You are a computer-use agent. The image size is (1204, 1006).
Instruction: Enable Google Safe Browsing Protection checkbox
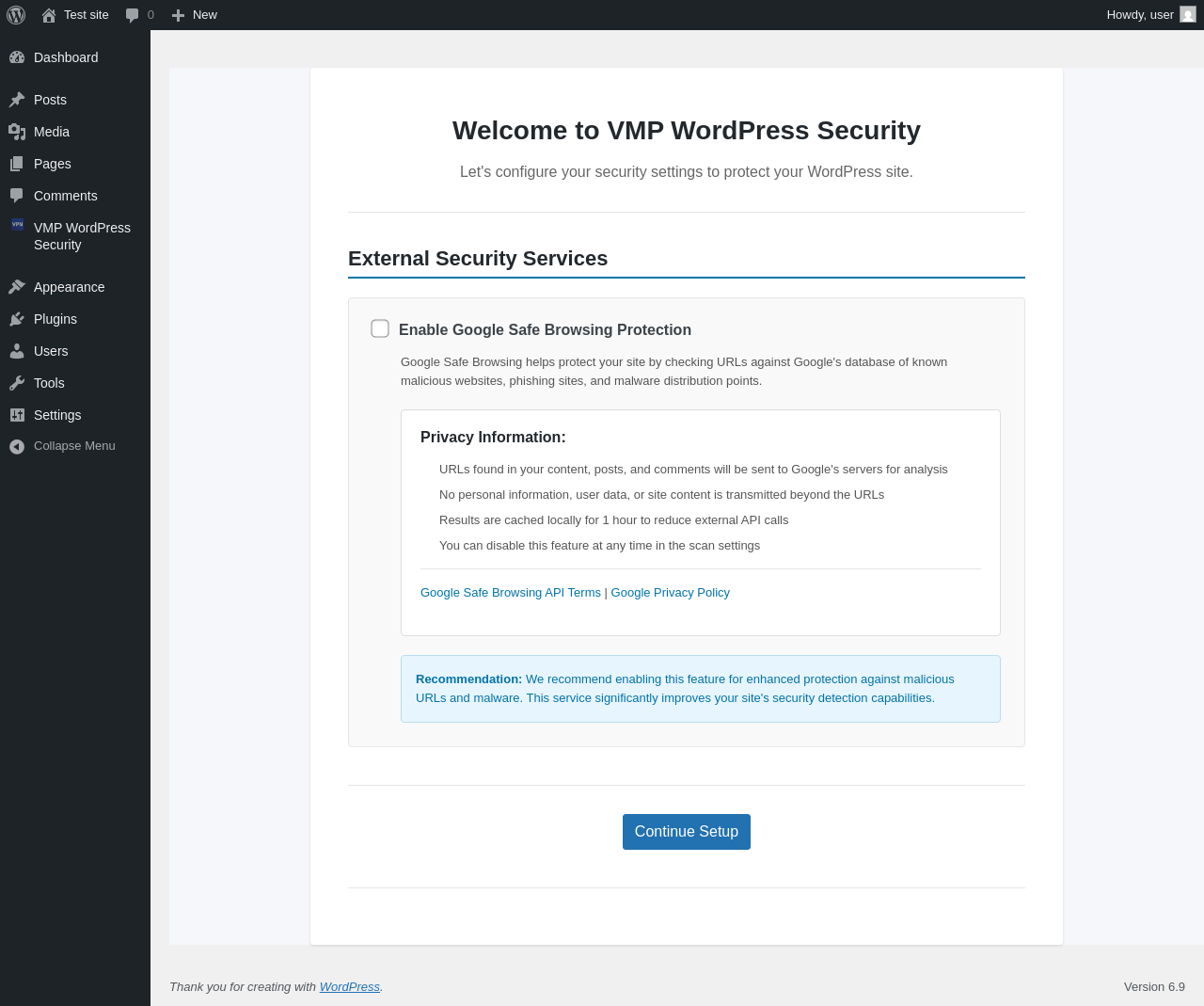point(380,328)
